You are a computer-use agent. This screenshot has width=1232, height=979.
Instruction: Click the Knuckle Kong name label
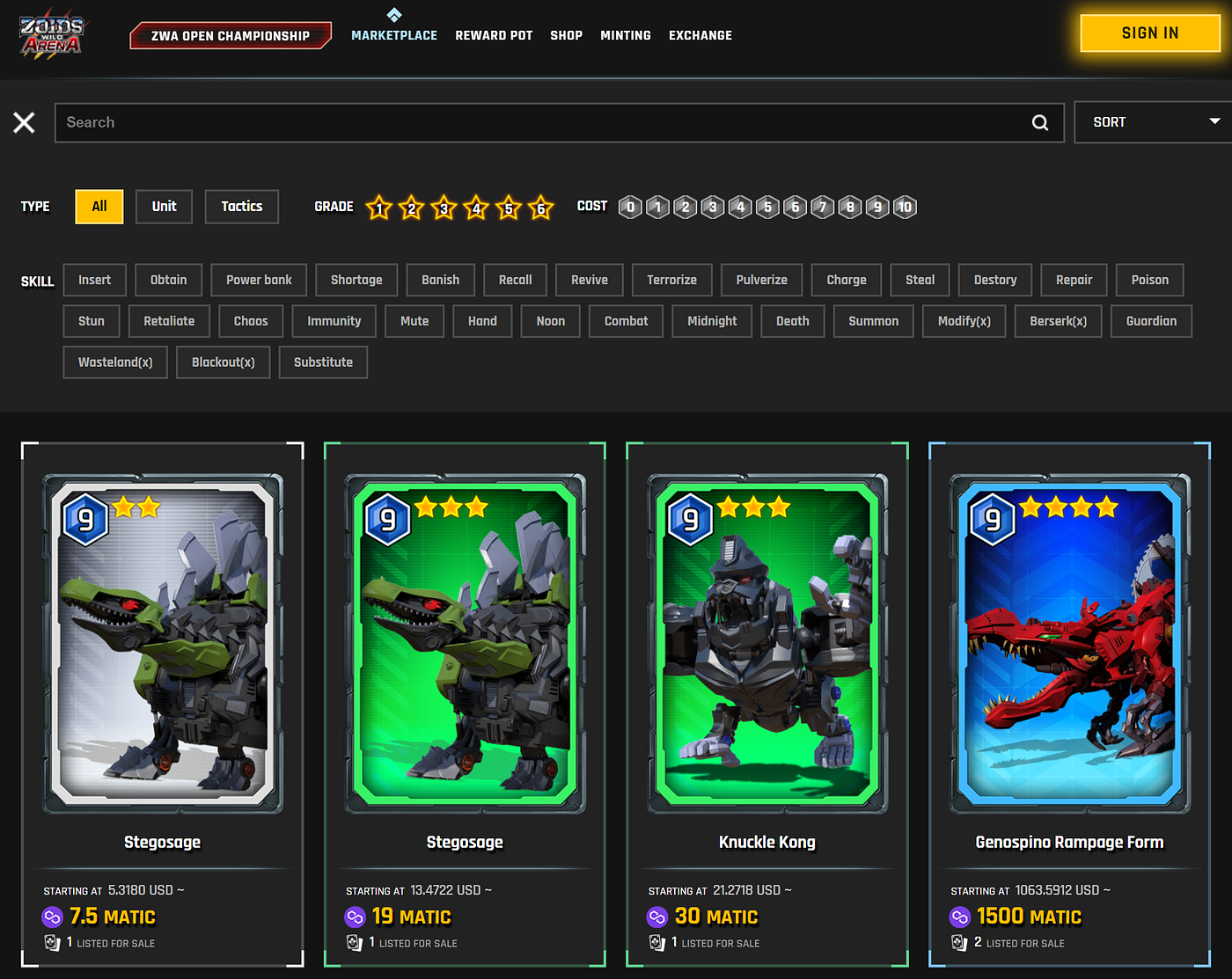click(767, 843)
